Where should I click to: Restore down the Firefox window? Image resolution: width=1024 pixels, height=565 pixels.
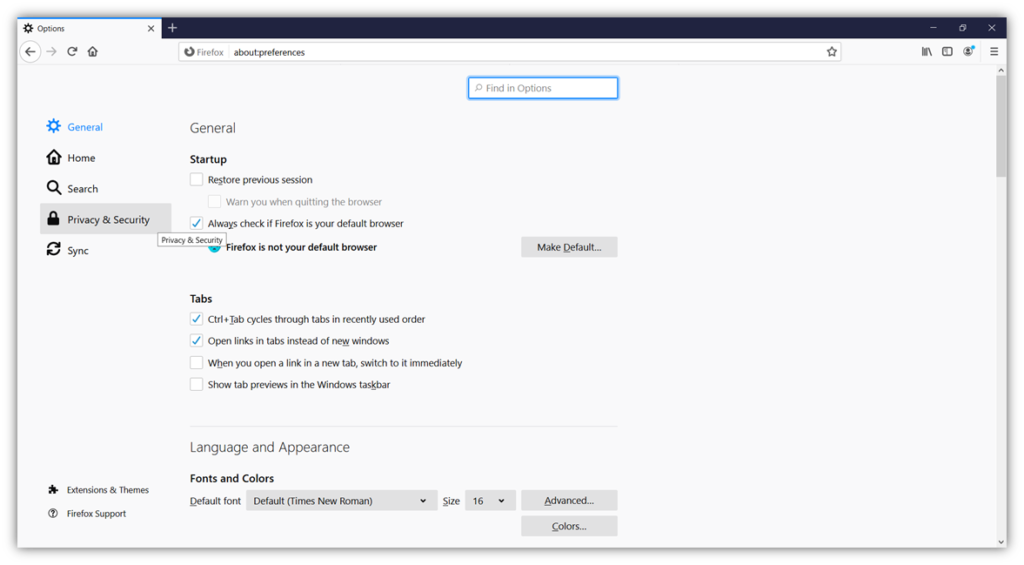point(963,27)
